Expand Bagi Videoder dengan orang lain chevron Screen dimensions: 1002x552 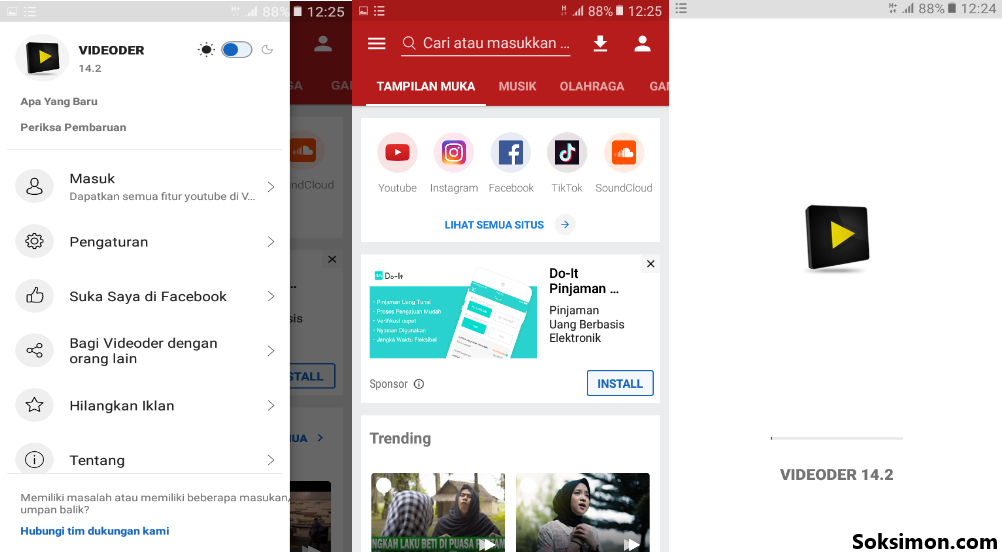click(271, 351)
